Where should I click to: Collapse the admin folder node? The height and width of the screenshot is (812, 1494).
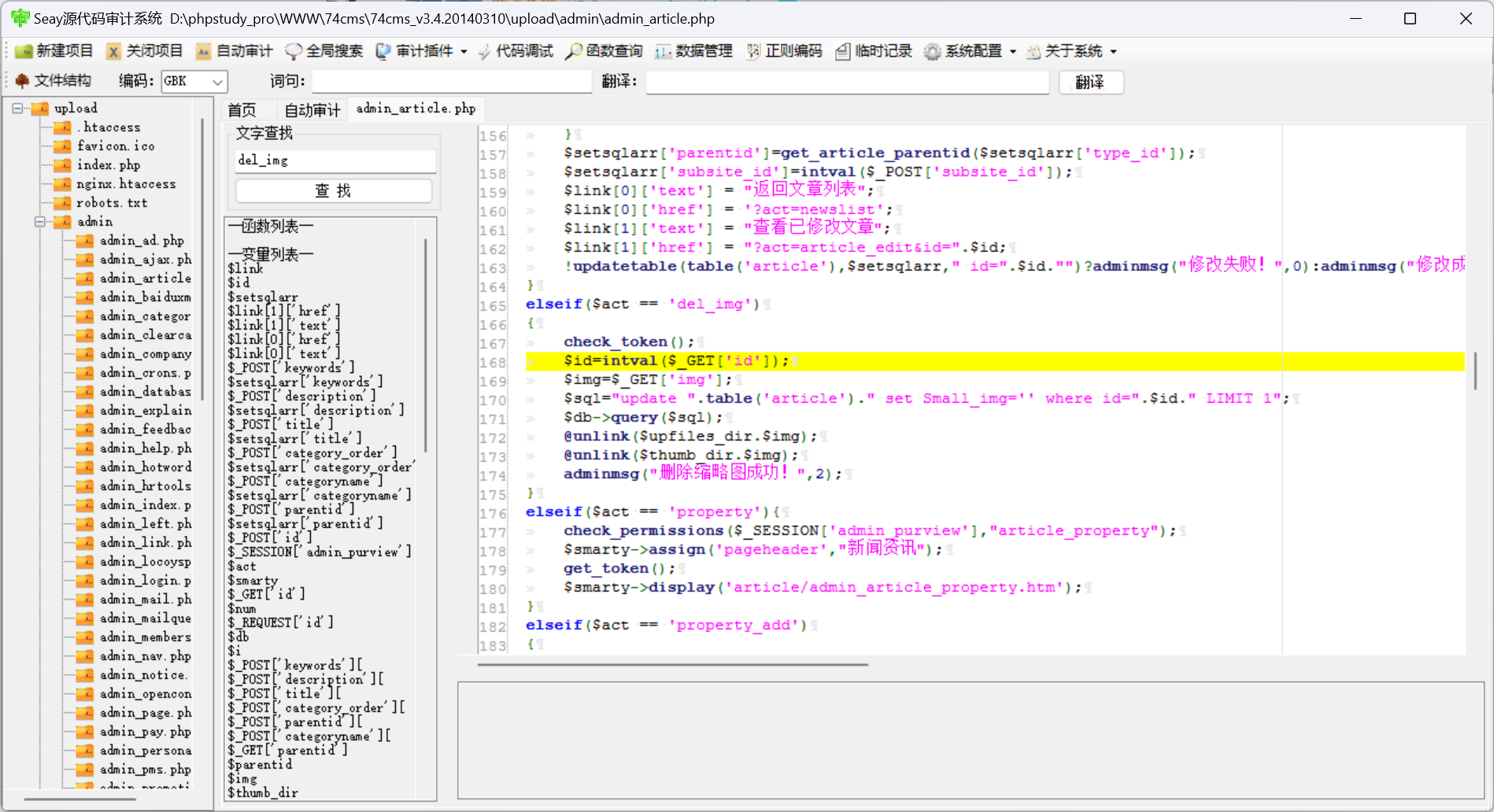pos(39,222)
